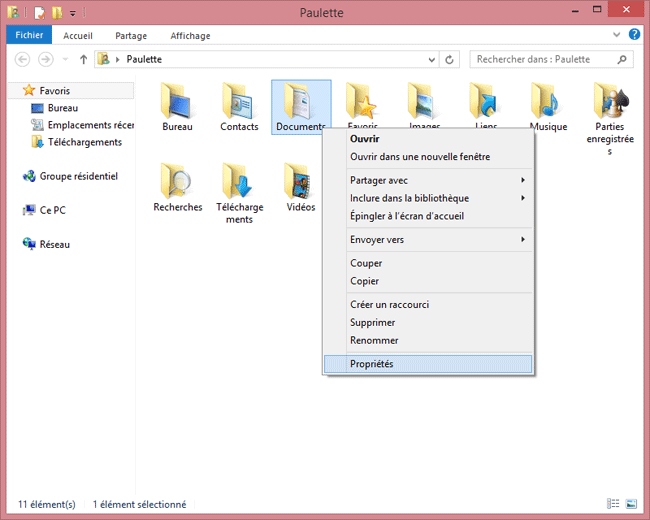Expand the Envoyer vers submenu
Screen dimensions: 650x520
(436, 240)
